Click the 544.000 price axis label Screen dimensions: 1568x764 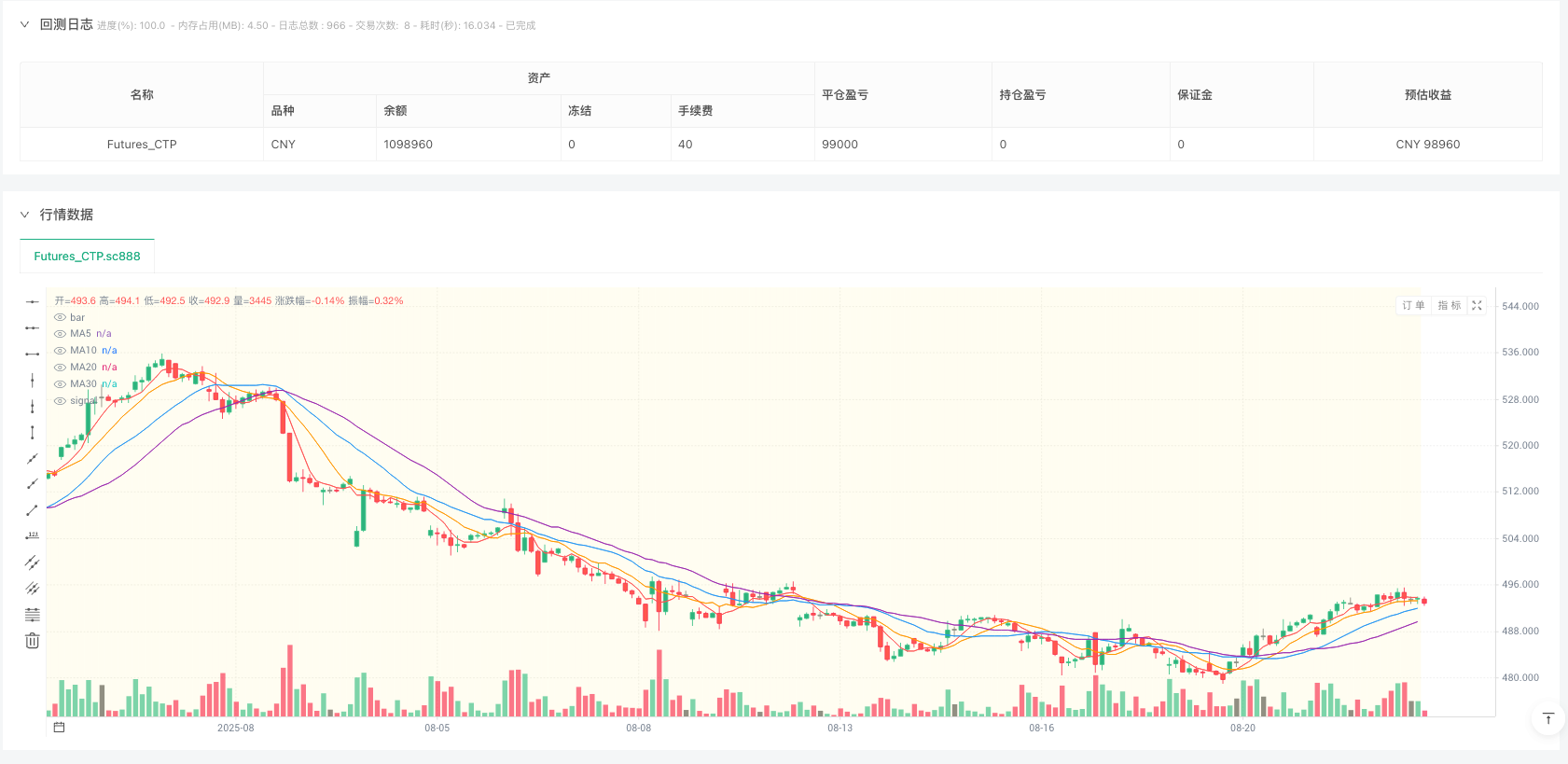pos(1520,306)
